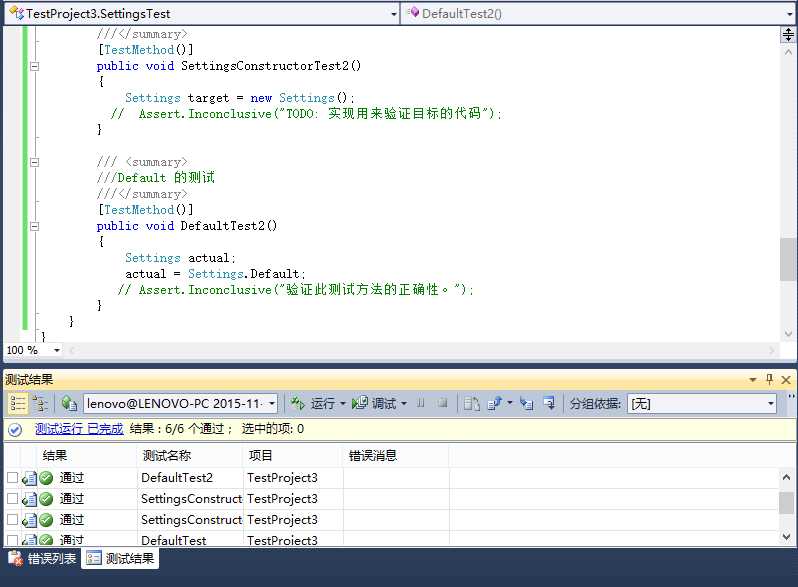Click the split editor handle above the scrollbar
This screenshot has width=798, height=587.
[788, 35]
